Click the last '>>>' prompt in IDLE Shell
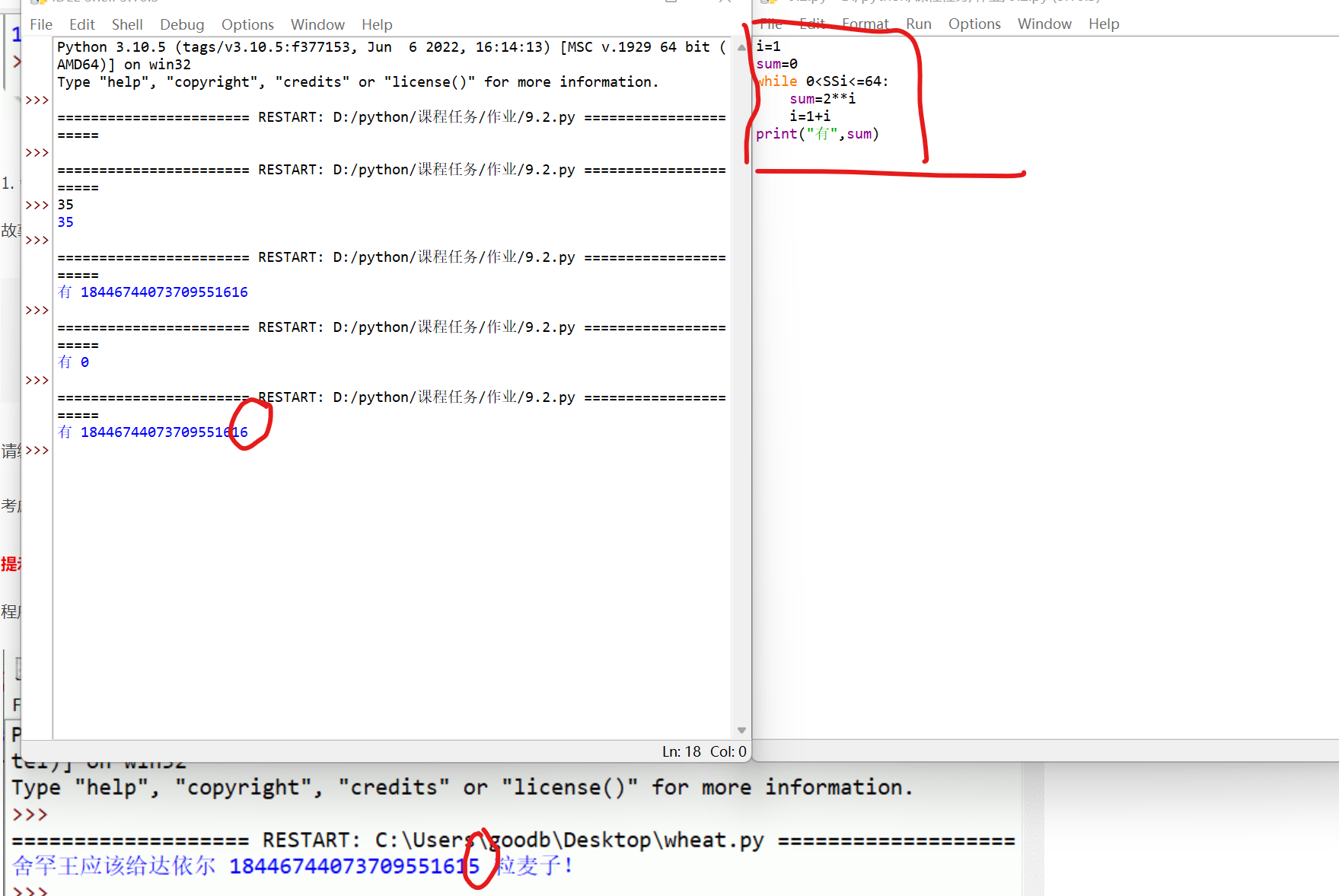This screenshot has width=1339, height=896. point(37,451)
